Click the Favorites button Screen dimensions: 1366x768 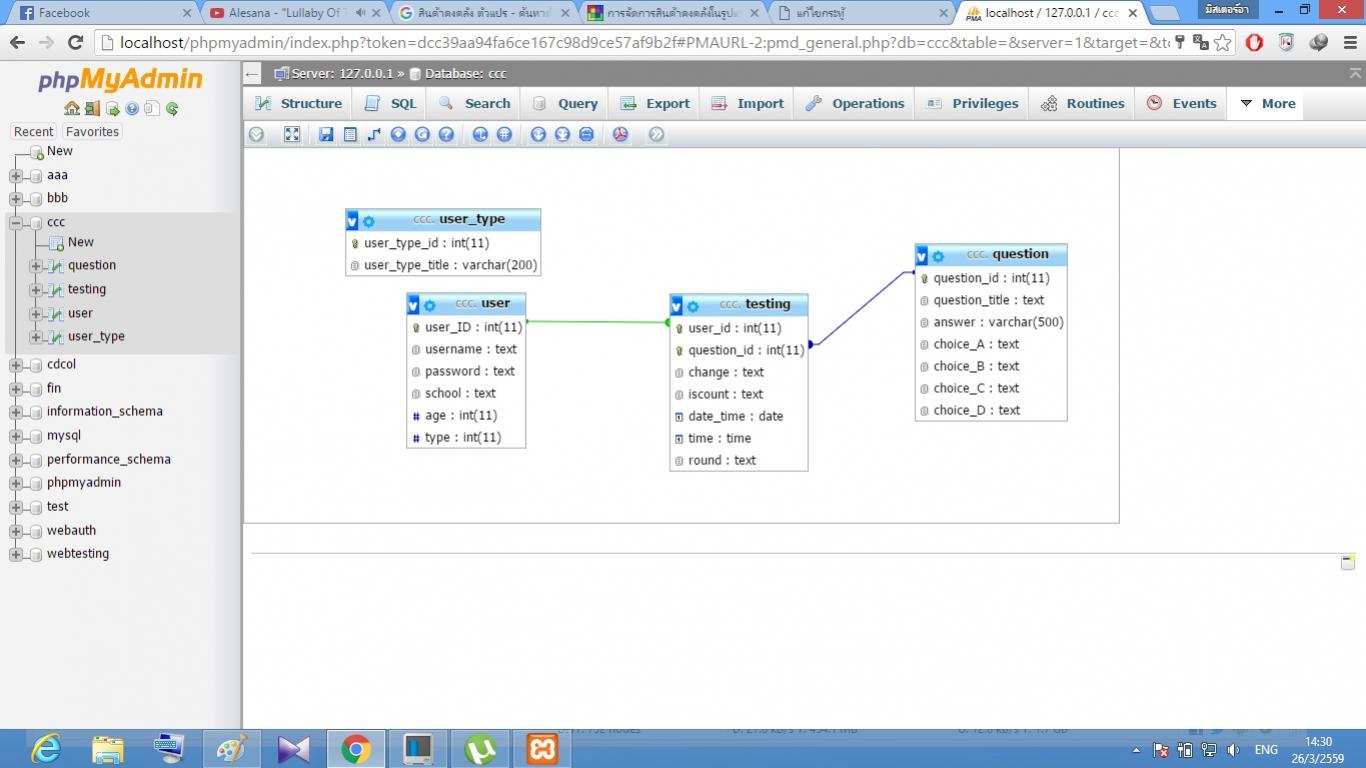point(92,132)
